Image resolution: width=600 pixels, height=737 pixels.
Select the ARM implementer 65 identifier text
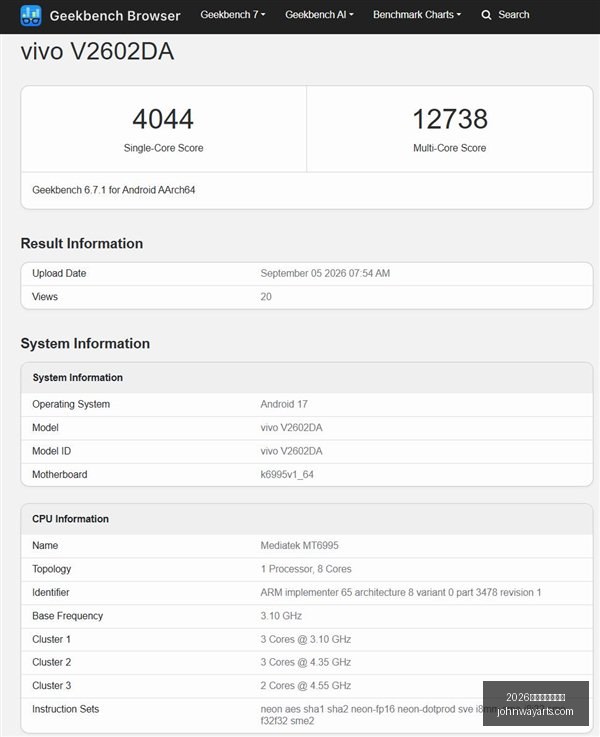point(401,592)
